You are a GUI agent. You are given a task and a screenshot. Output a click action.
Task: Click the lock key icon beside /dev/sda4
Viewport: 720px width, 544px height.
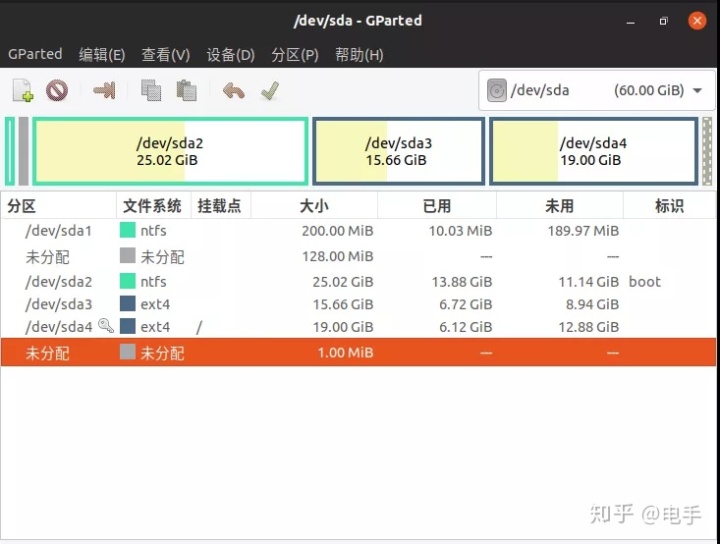pos(106,325)
